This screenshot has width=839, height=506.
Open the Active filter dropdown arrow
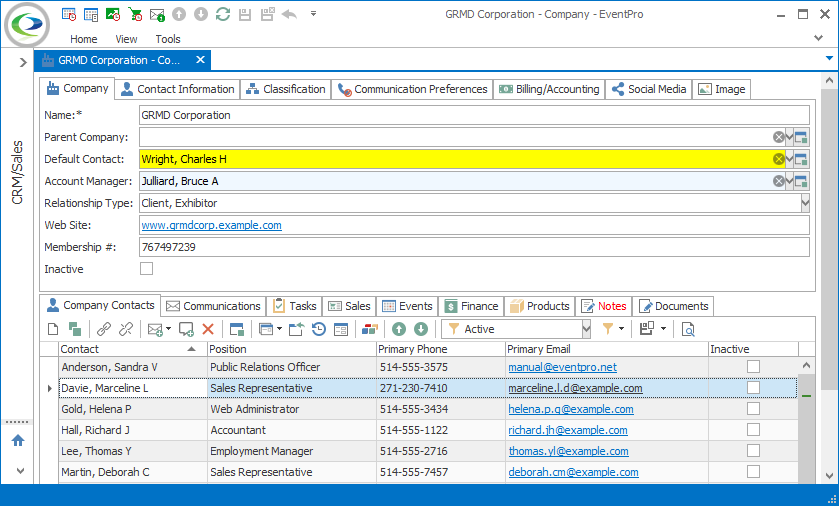pyautogui.click(x=586, y=329)
